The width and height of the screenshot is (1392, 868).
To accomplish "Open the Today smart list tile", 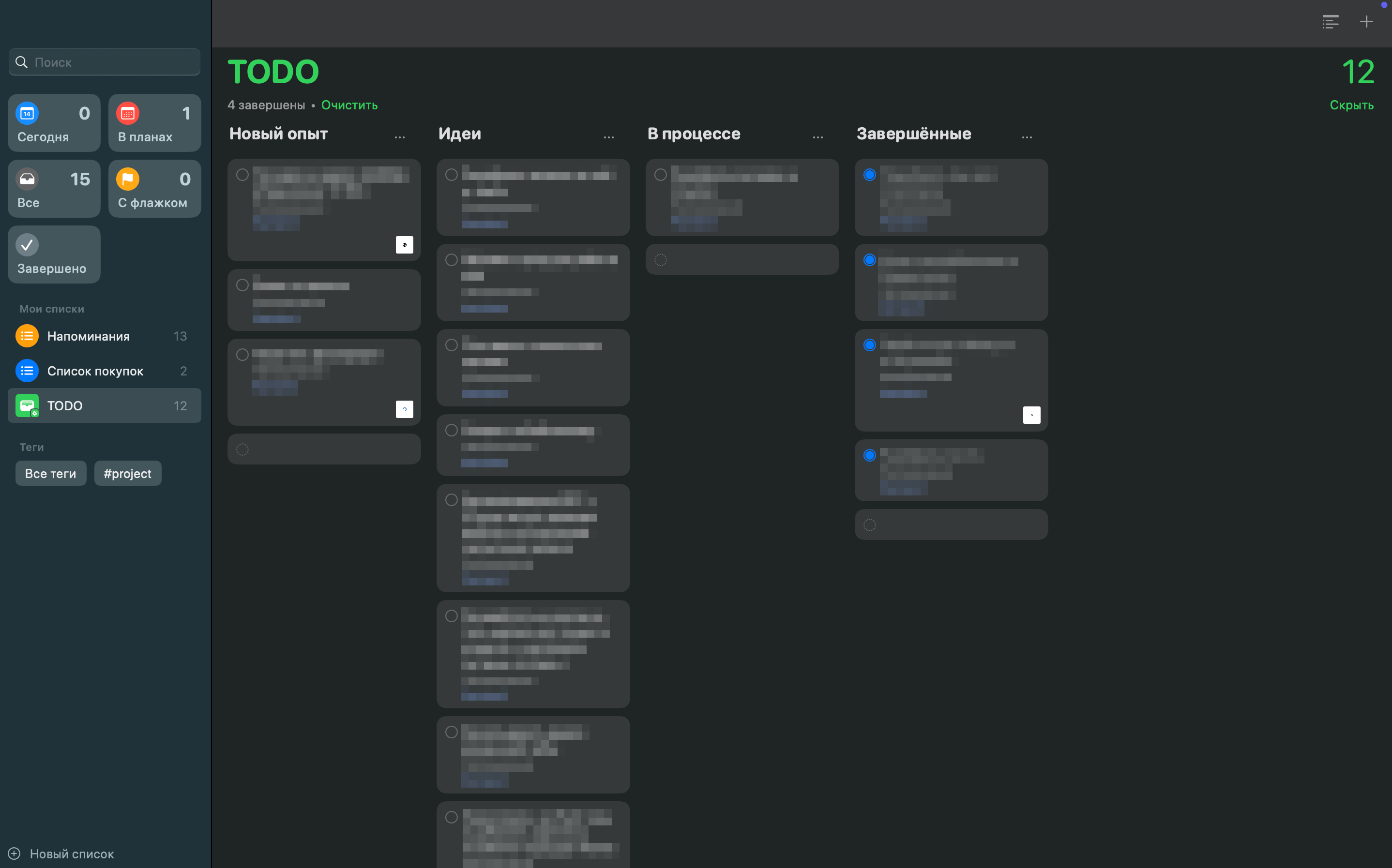I will (x=54, y=123).
